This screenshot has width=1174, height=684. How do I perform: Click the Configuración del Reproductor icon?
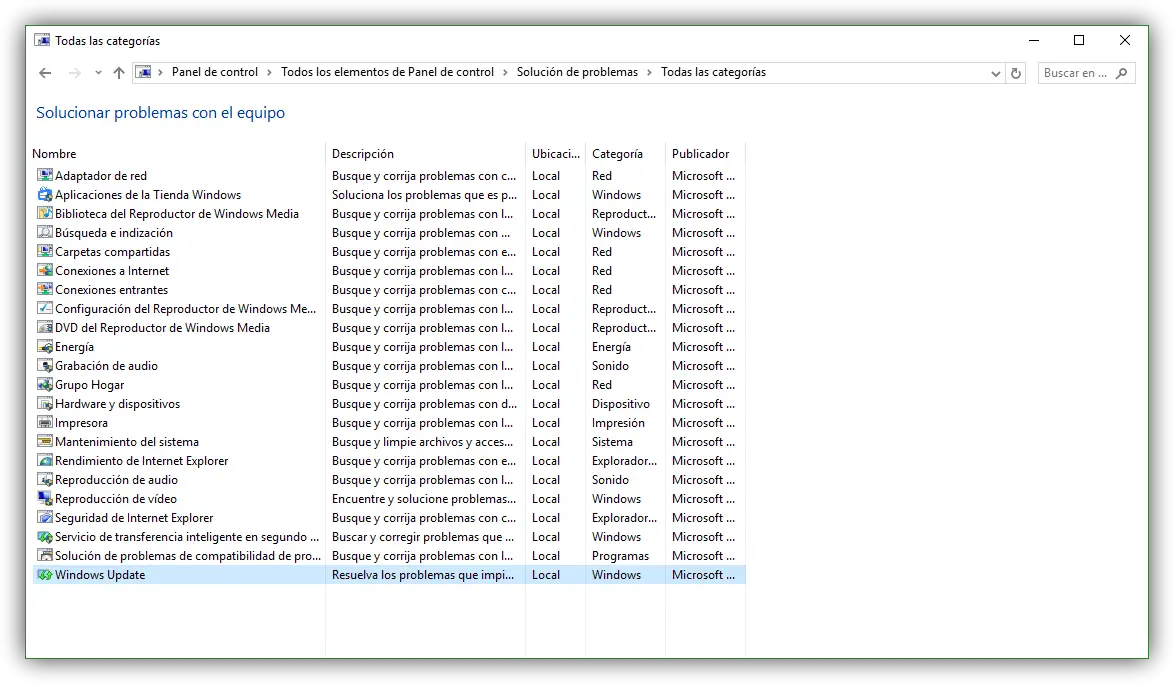point(45,308)
